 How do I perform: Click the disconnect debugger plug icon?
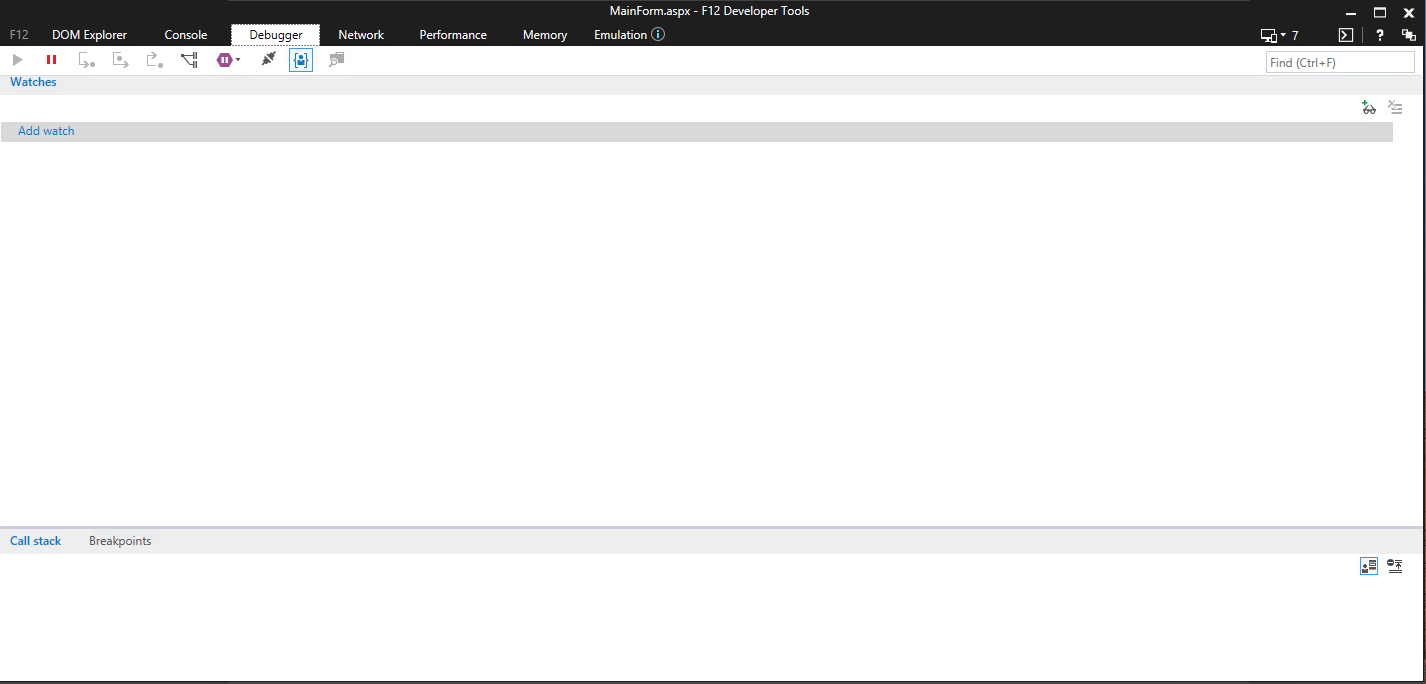[268, 60]
